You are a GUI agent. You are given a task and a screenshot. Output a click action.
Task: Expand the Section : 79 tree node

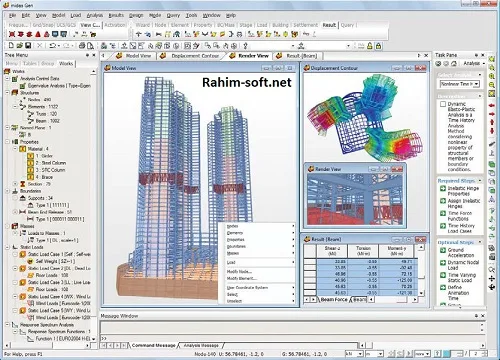tap(15, 184)
